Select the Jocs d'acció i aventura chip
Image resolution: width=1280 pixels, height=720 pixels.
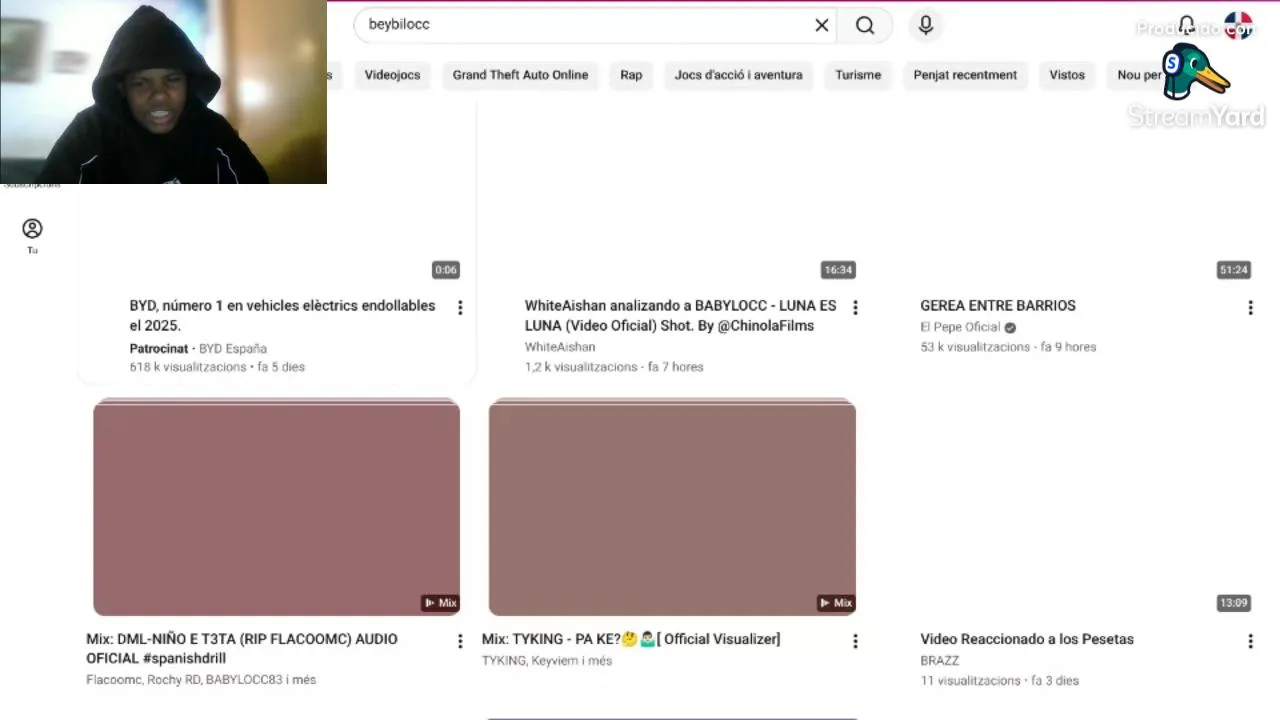pyautogui.click(x=738, y=75)
